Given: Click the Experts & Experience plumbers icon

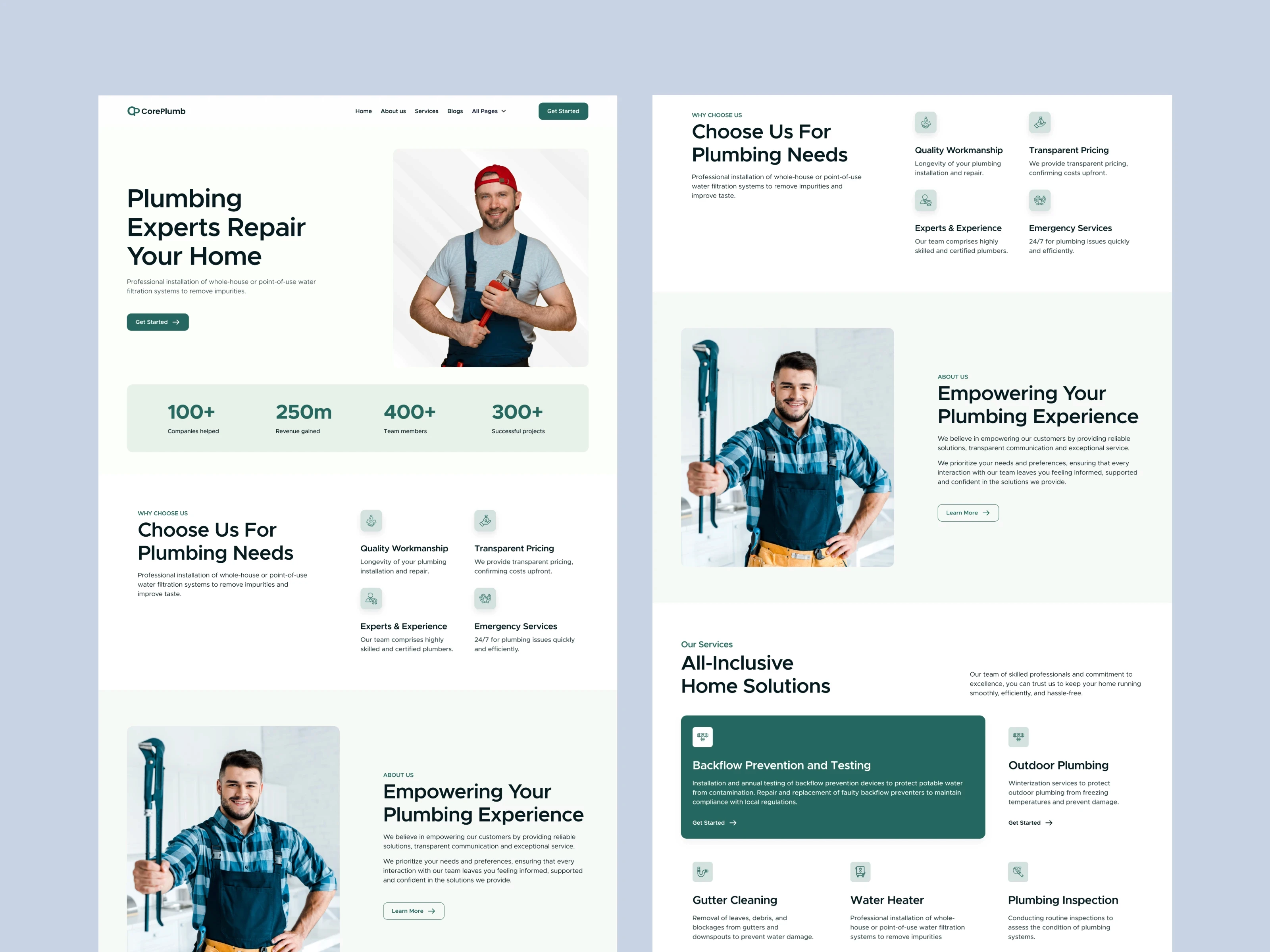Looking at the screenshot, I should pos(371,599).
